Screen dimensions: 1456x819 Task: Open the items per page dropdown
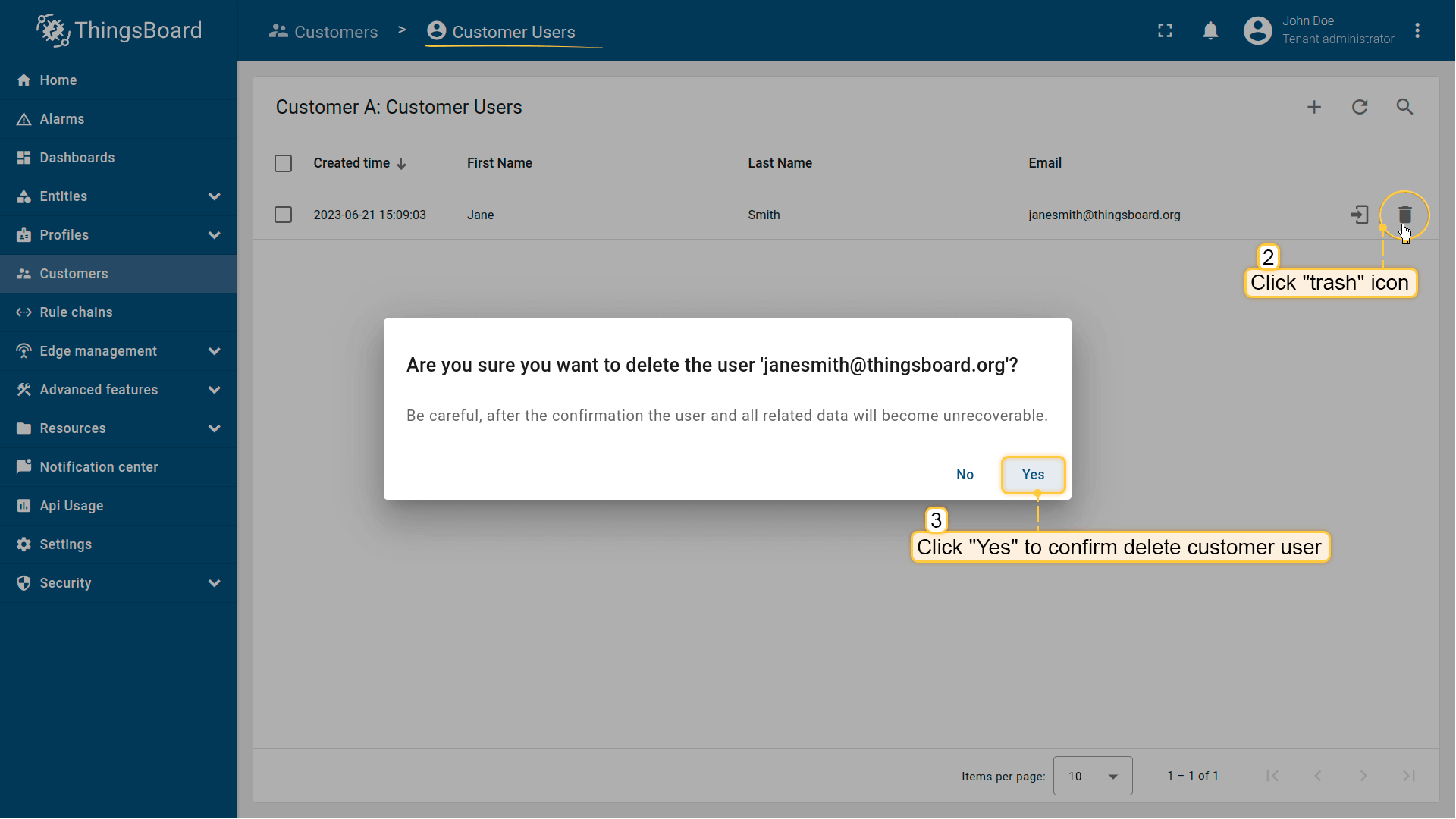[x=1092, y=776]
